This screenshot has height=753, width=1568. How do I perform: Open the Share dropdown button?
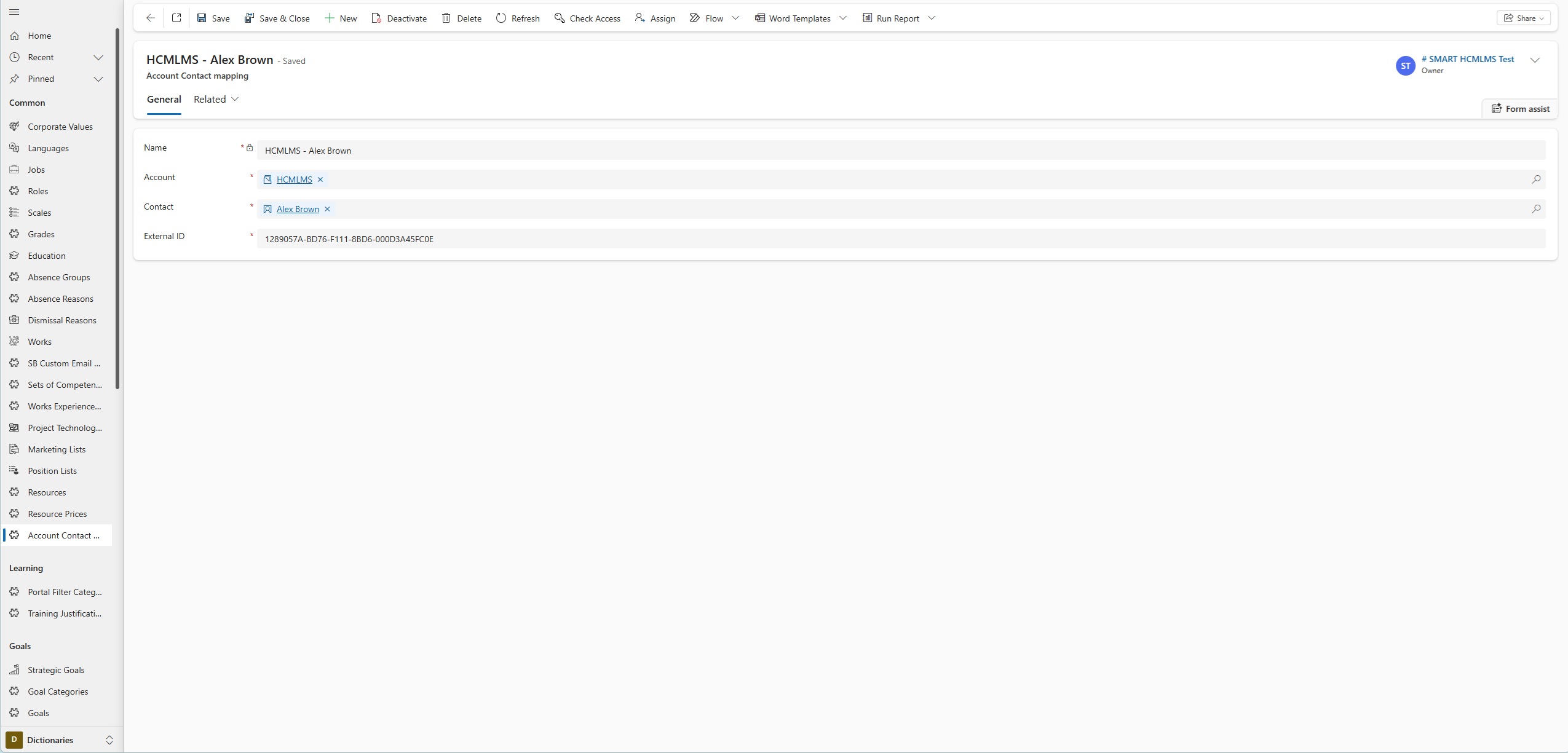[1523, 18]
